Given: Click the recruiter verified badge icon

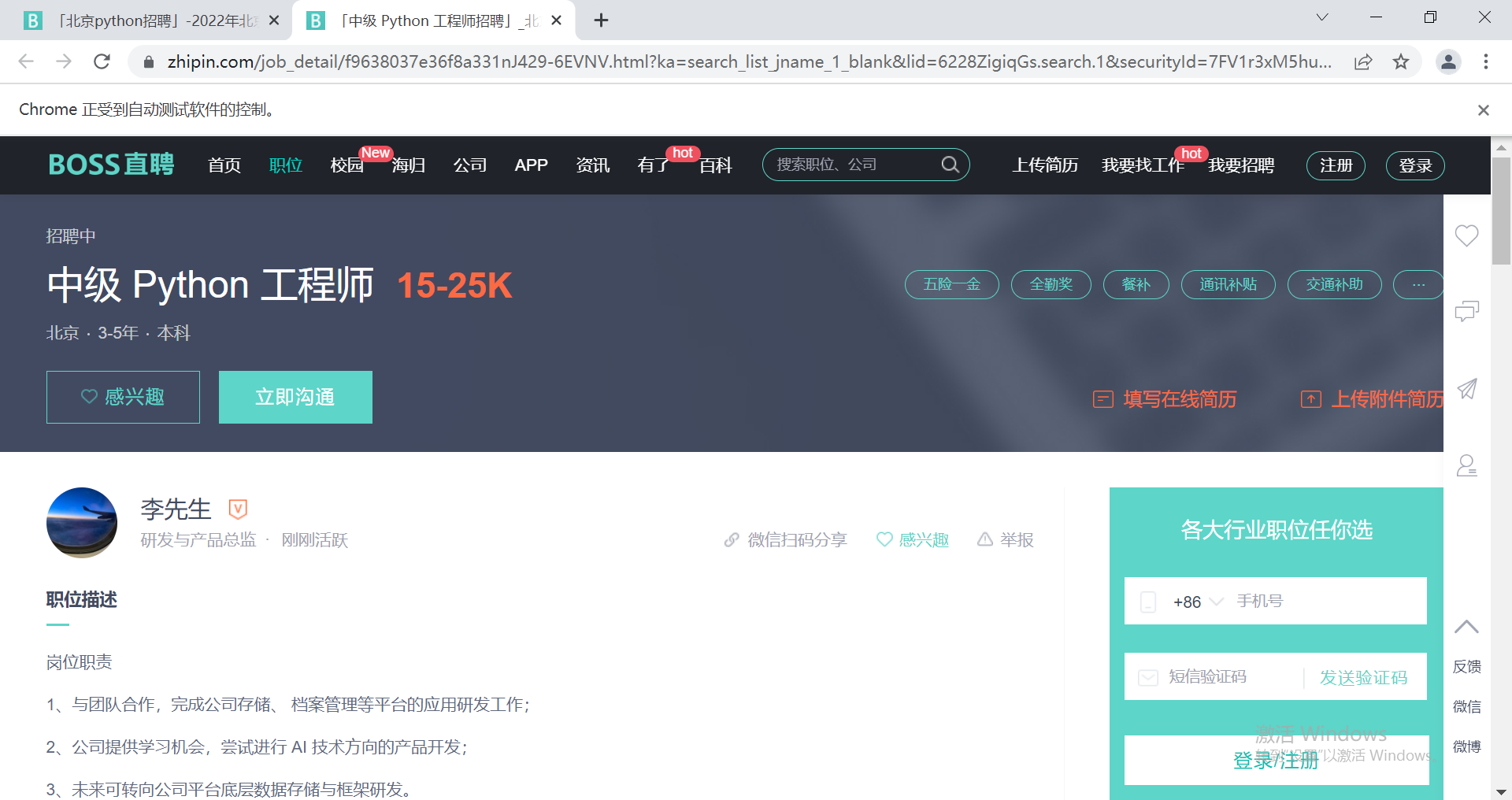Looking at the screenshot, I should [238, 509].
